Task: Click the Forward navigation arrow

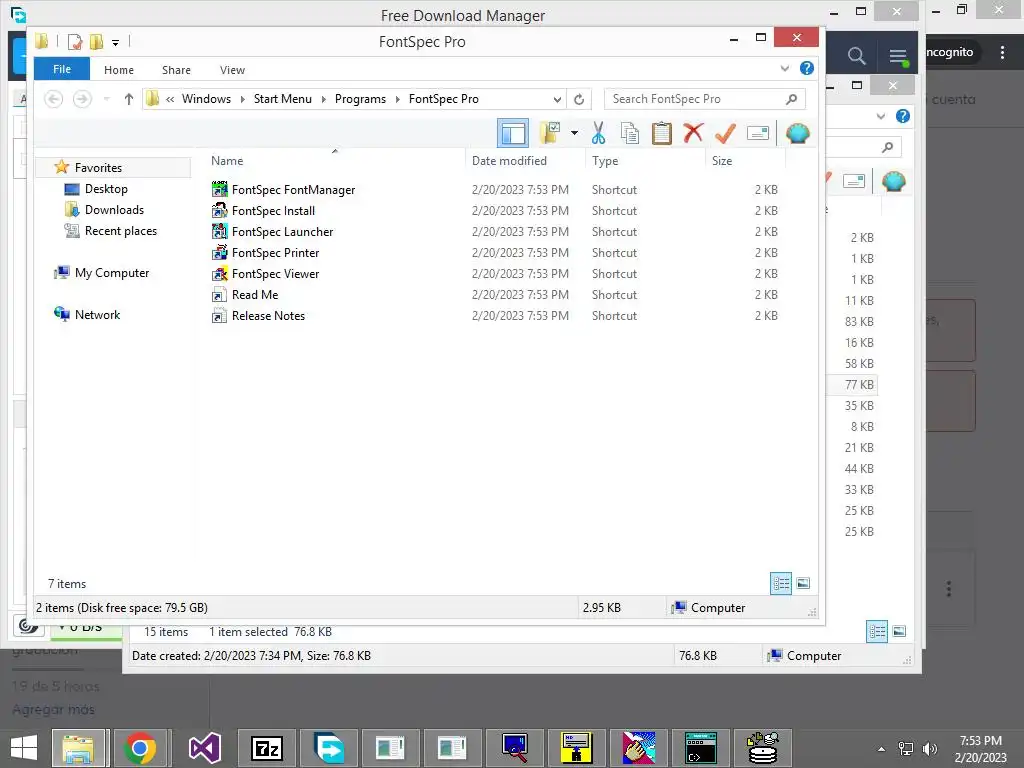Action: 82,99
